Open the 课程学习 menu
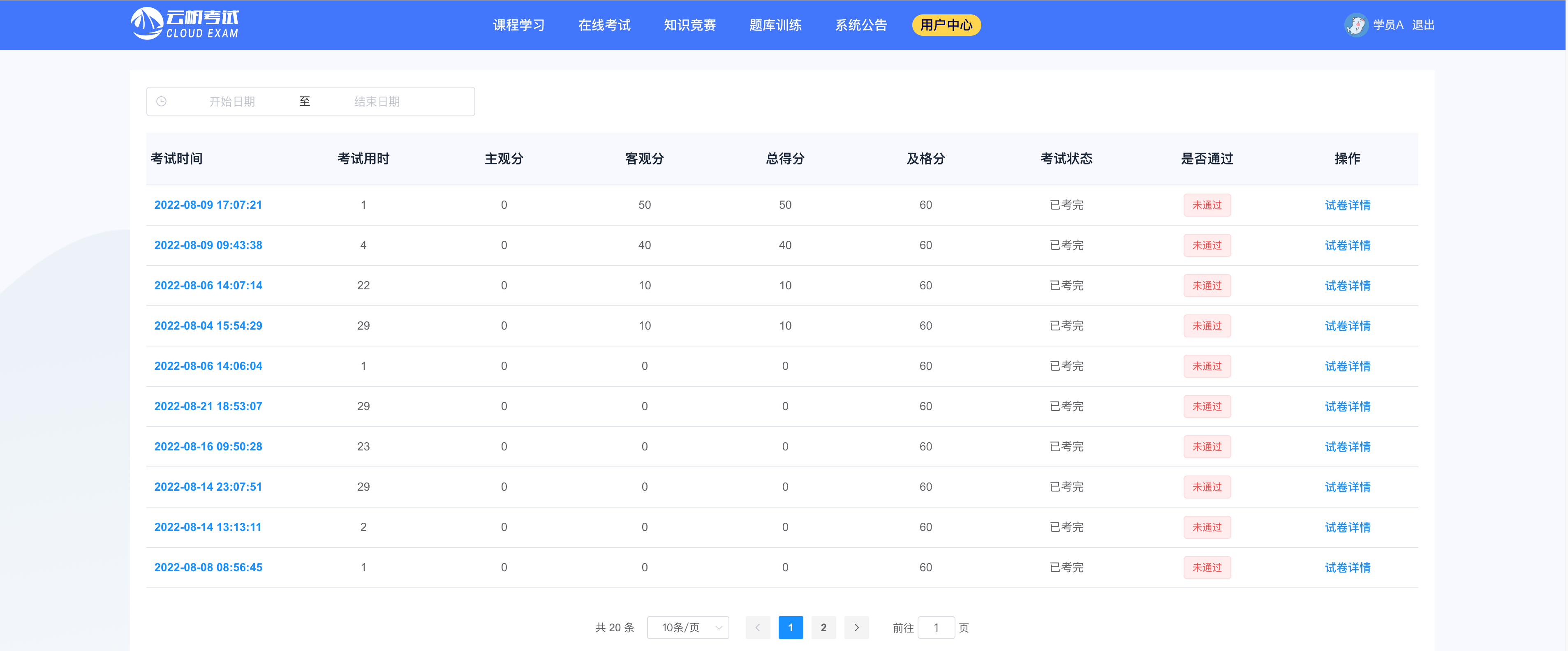The image size is (1568, 651). pos(518,25)
